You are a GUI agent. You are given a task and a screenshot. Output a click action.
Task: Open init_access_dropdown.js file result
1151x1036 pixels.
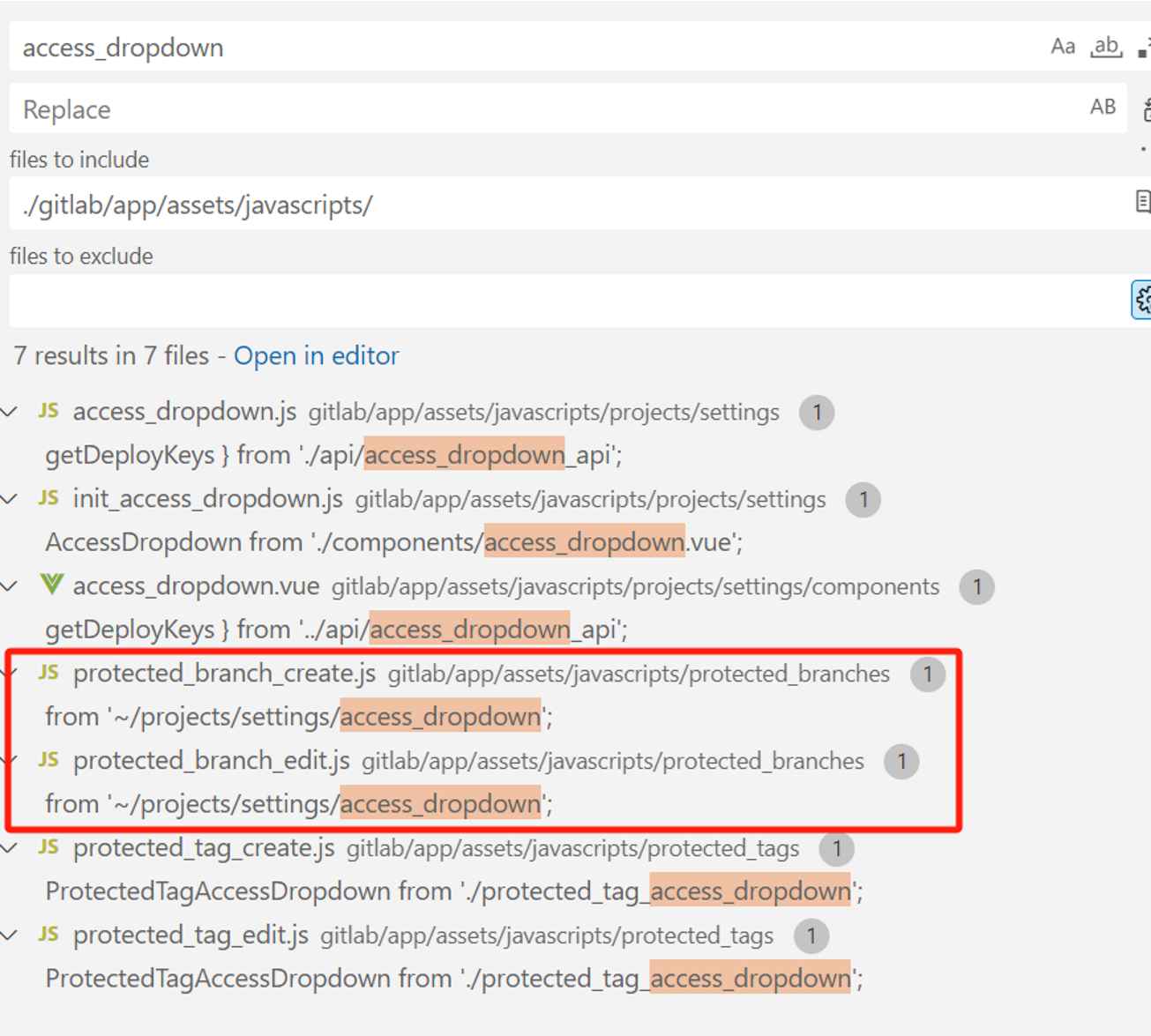coord(208,499)
